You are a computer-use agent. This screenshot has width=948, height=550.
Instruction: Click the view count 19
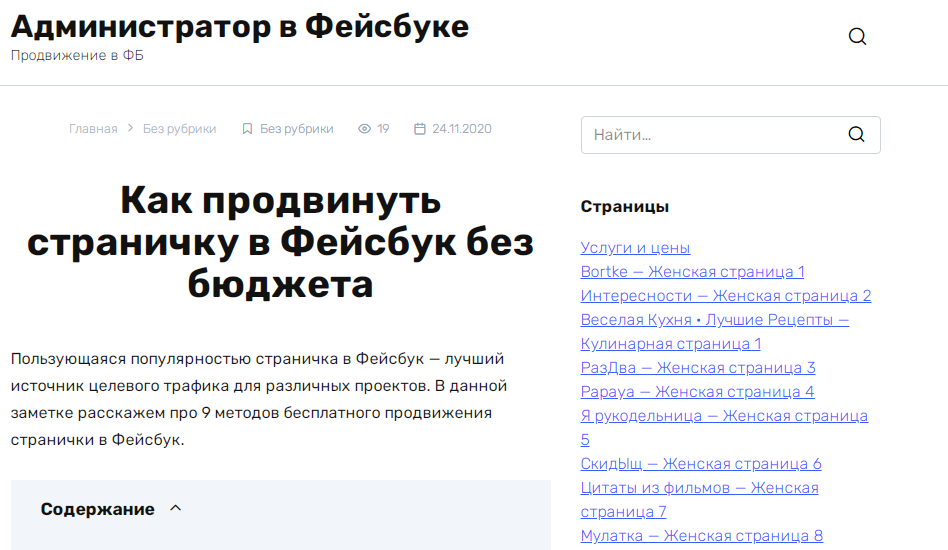click(x=383, y=129)
